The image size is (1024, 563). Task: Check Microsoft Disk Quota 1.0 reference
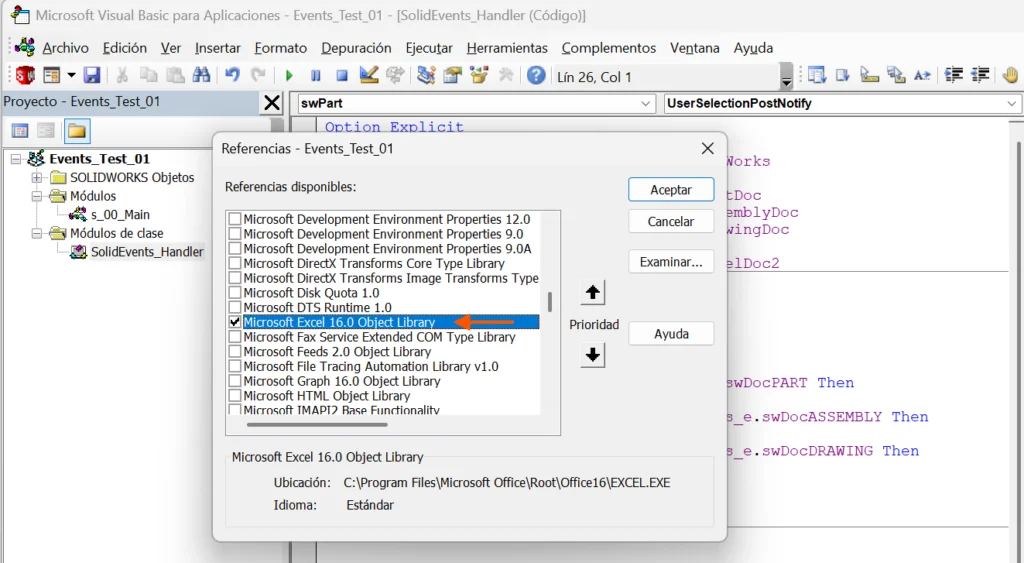(235, 293)
